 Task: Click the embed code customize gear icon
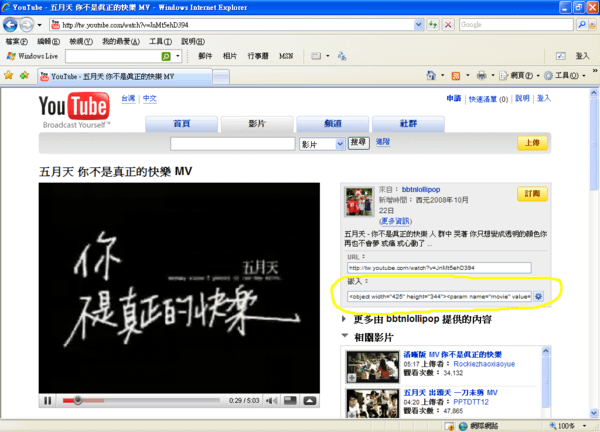click(x=538, y=296)
